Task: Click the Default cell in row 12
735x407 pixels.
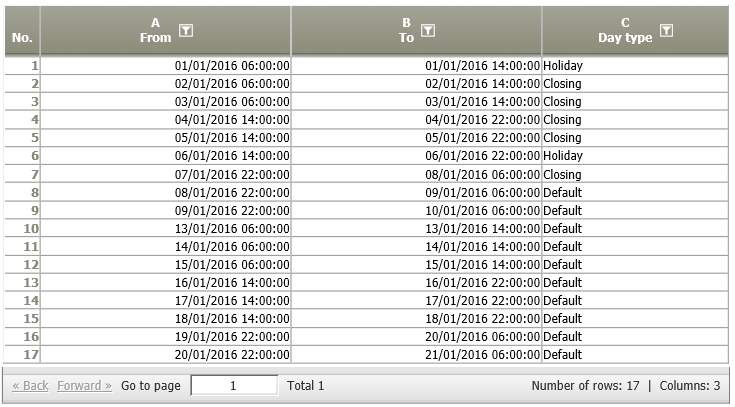Action: click(635, 264)
